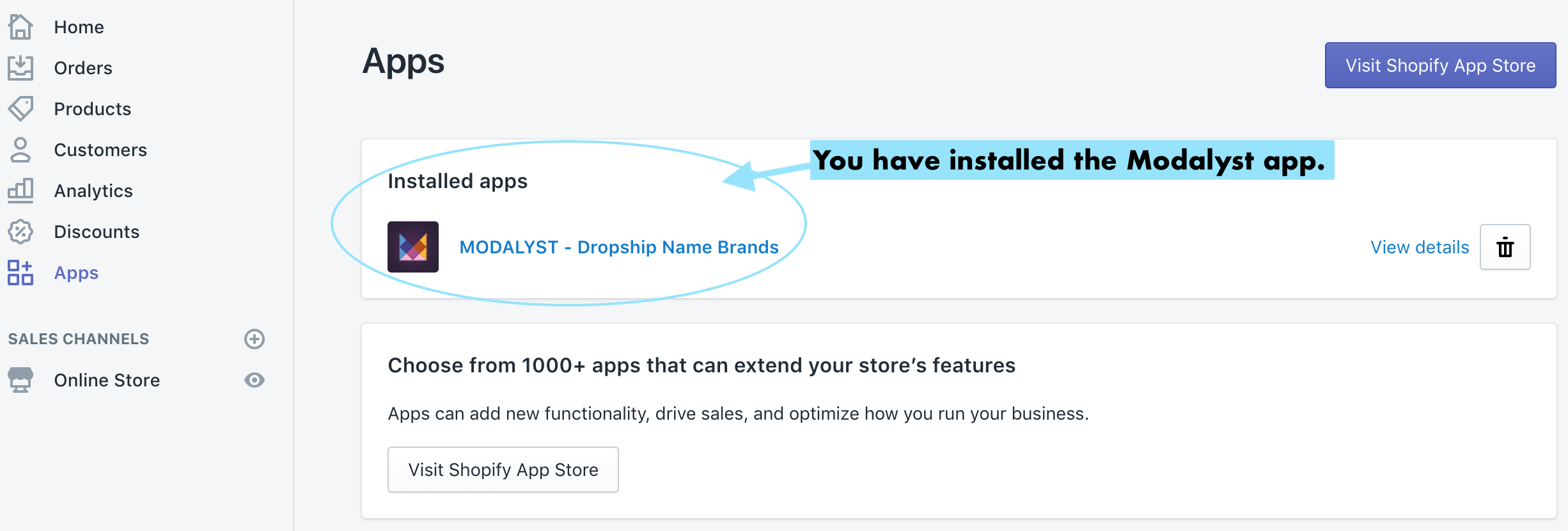Screen dimensions: 1568x531
Task: Click 'Choose from 1000+ apps' heading
Action: click(x=702, y=365)
